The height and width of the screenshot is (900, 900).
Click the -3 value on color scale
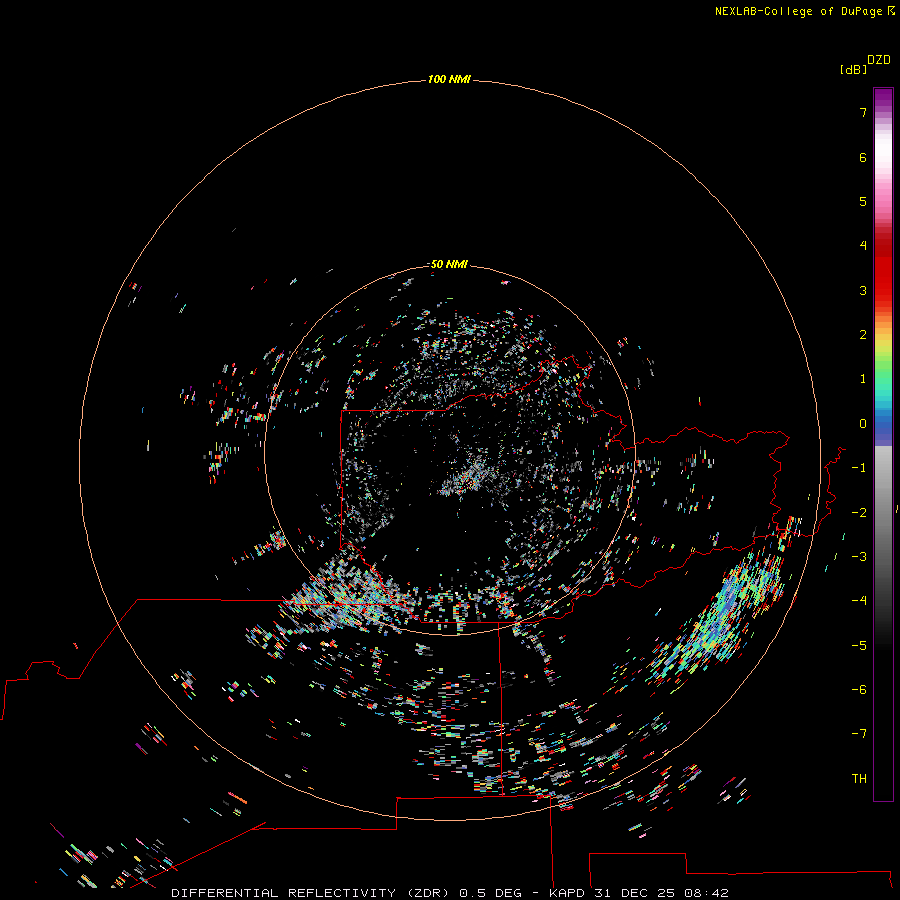[859, 557]
